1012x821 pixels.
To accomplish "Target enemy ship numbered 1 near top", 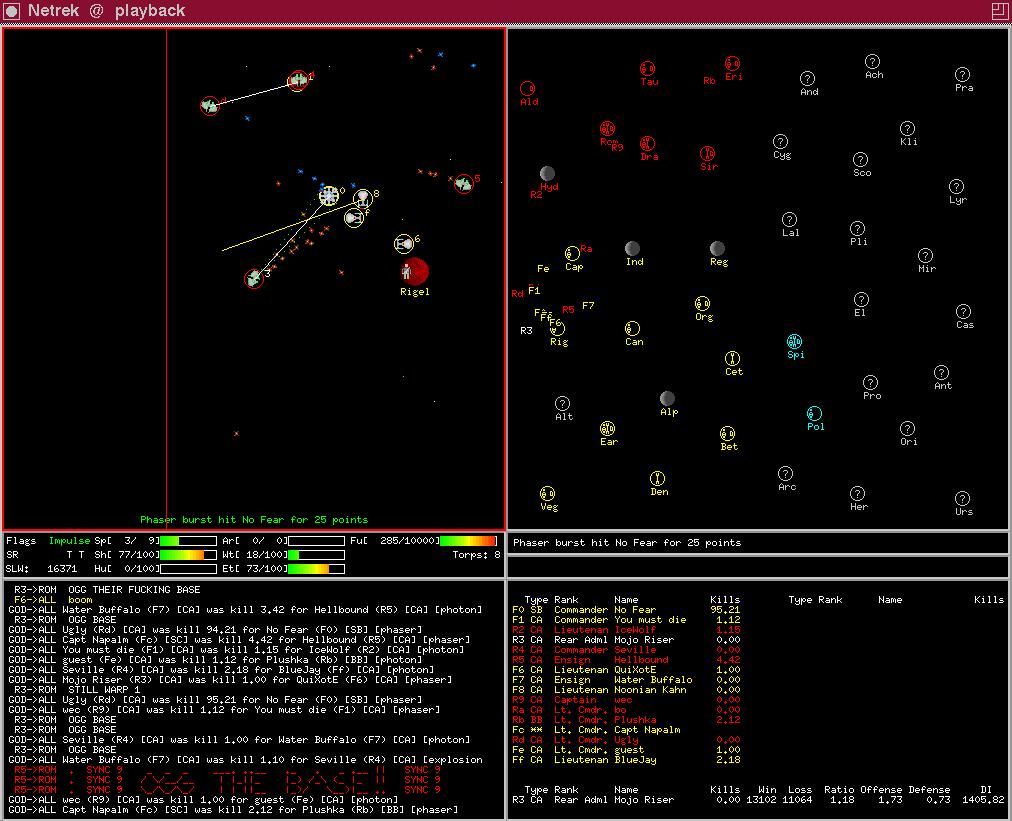I will coord(298,81).
